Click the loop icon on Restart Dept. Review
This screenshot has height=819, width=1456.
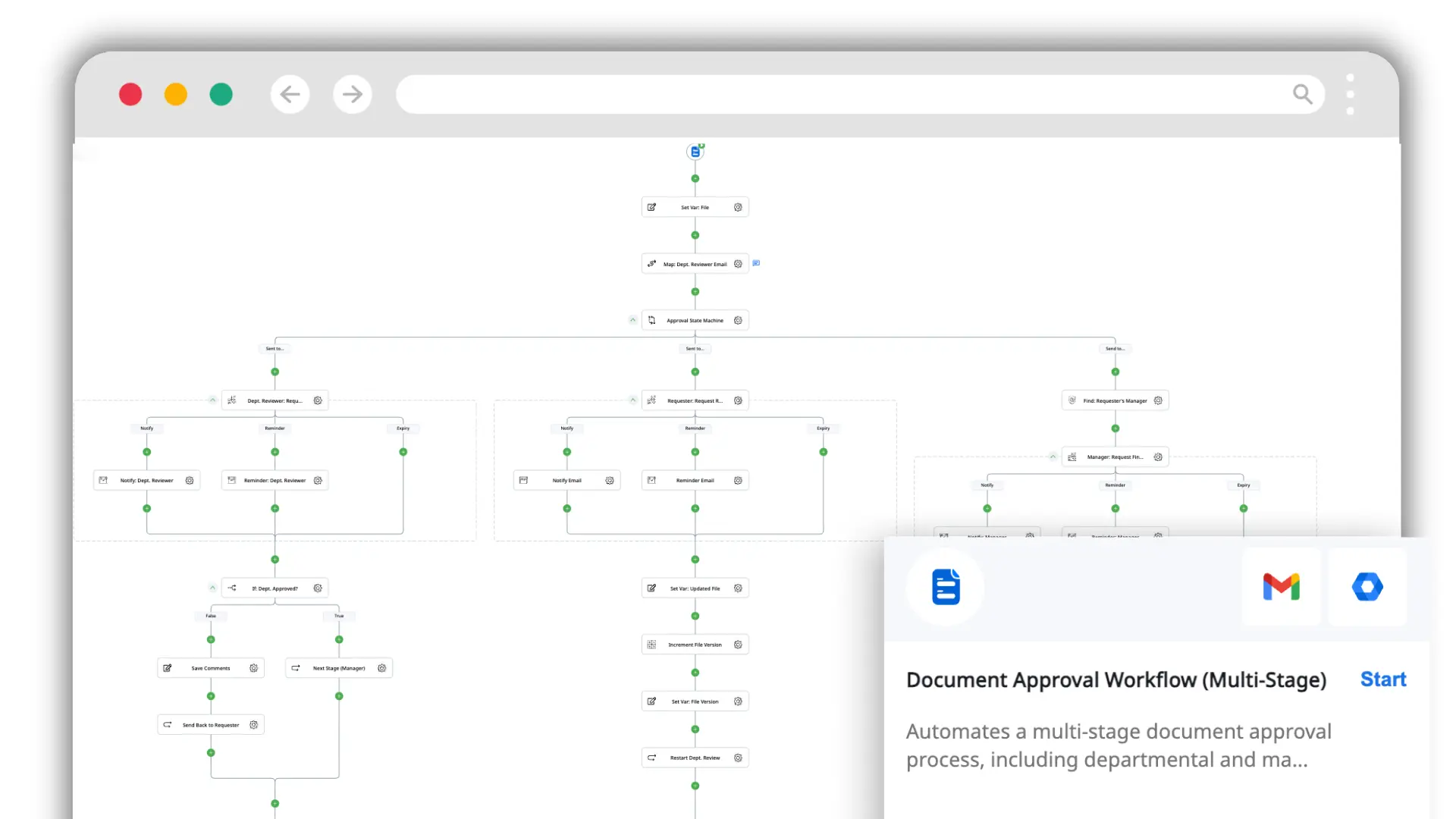click(x=650, y=757)
